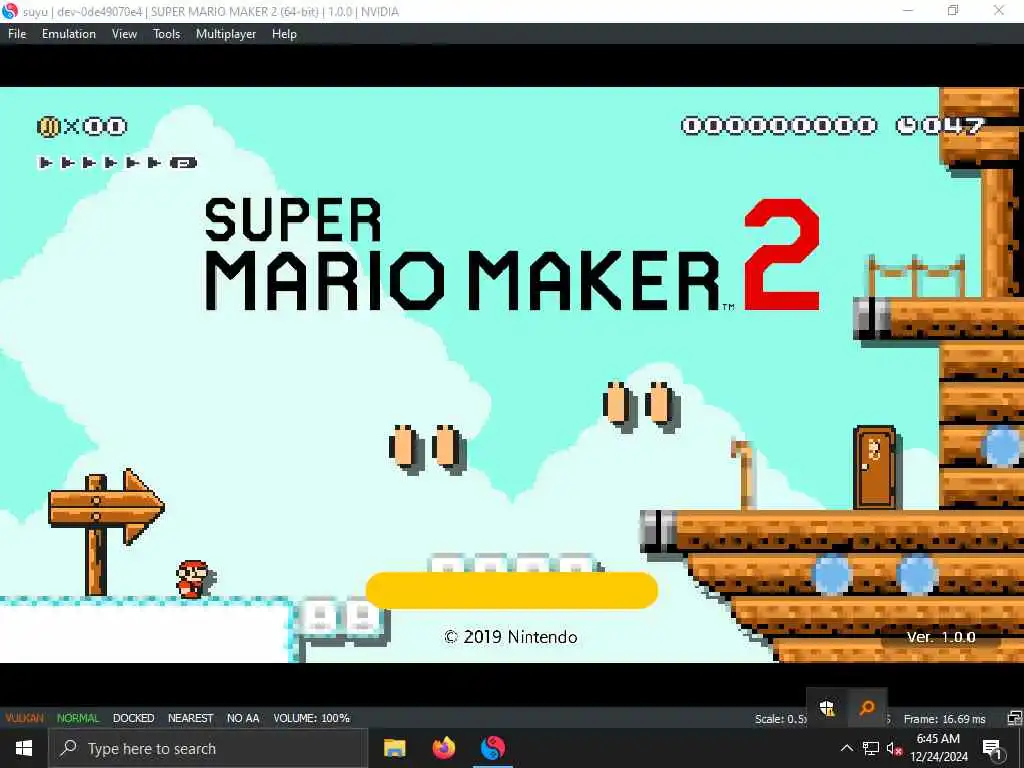
Task: Minimize the suyu window
Action: (x=908, y=10)
